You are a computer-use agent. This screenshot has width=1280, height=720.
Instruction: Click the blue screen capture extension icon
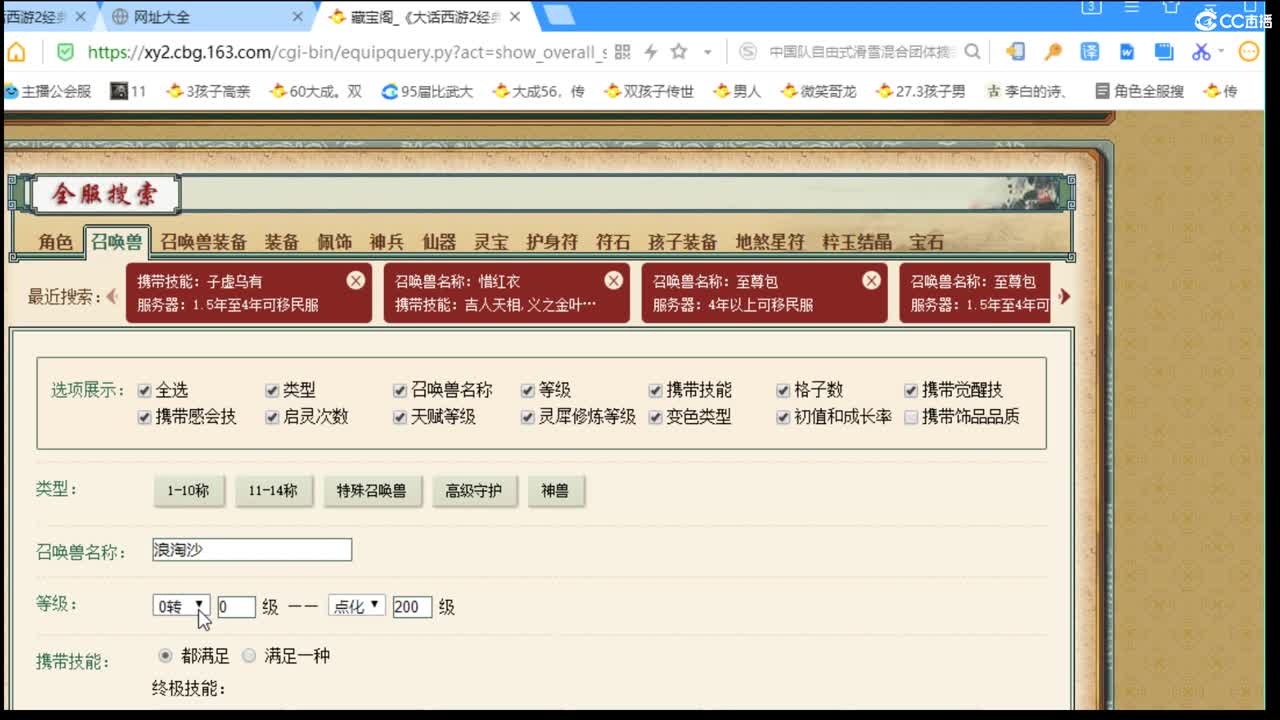1164,52
